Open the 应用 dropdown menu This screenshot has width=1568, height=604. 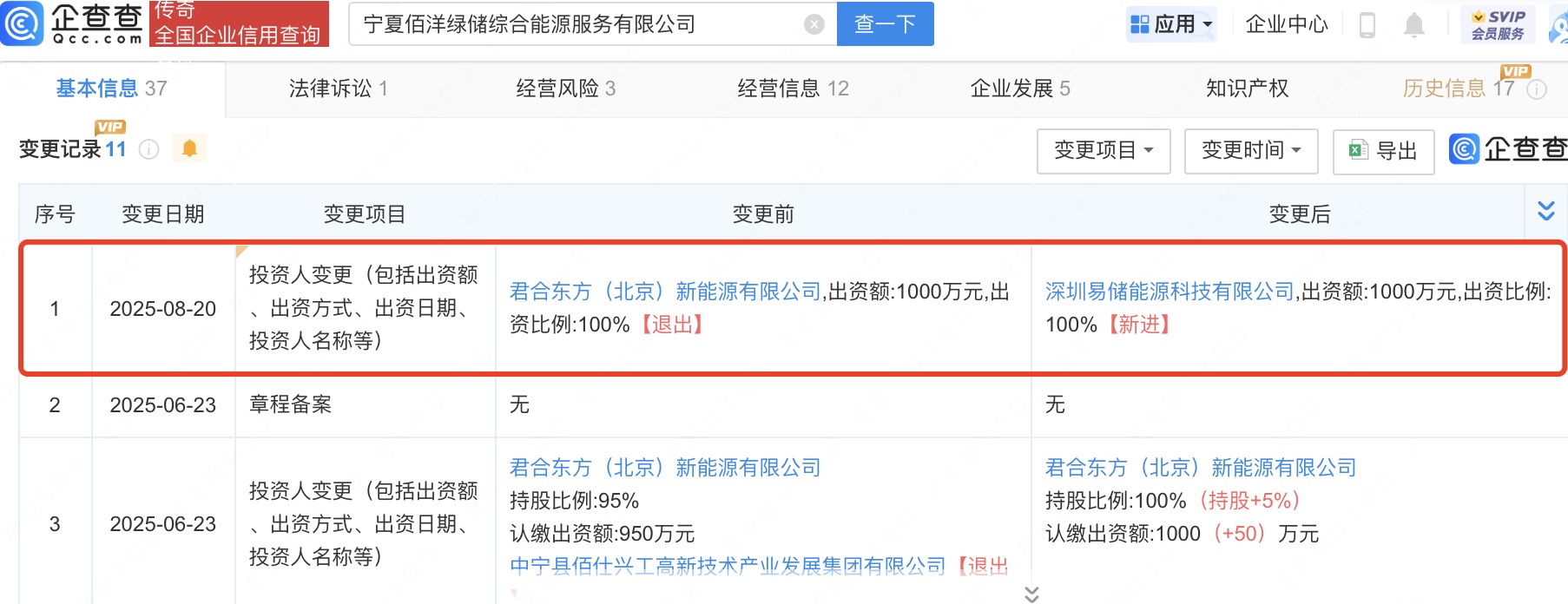[x=1171, y=24]
